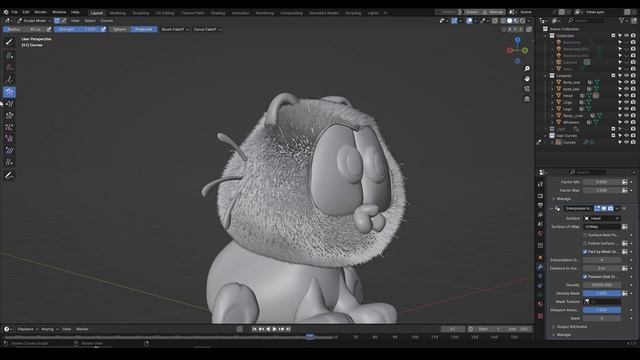Hide the Whiskers object with its eye icon
Image resolution: width=640 pixels, height=360 pixels.
tap(627, 122)
